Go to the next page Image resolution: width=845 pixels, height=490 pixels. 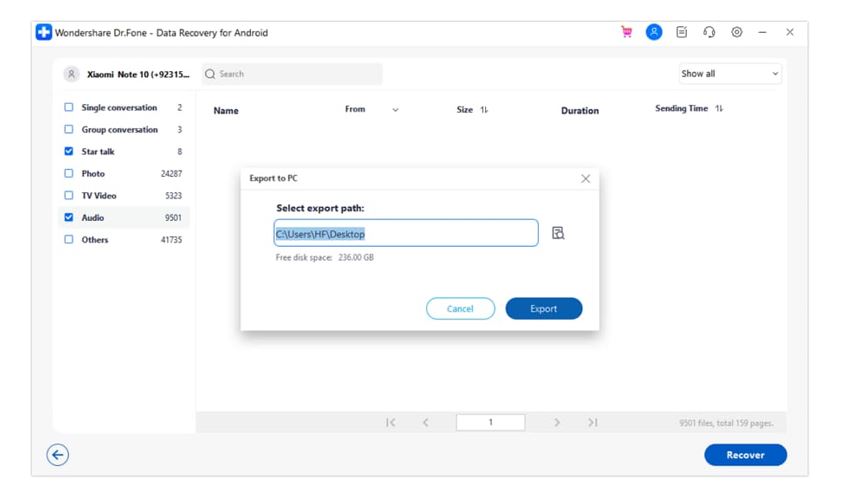click(x=557, y=423)
